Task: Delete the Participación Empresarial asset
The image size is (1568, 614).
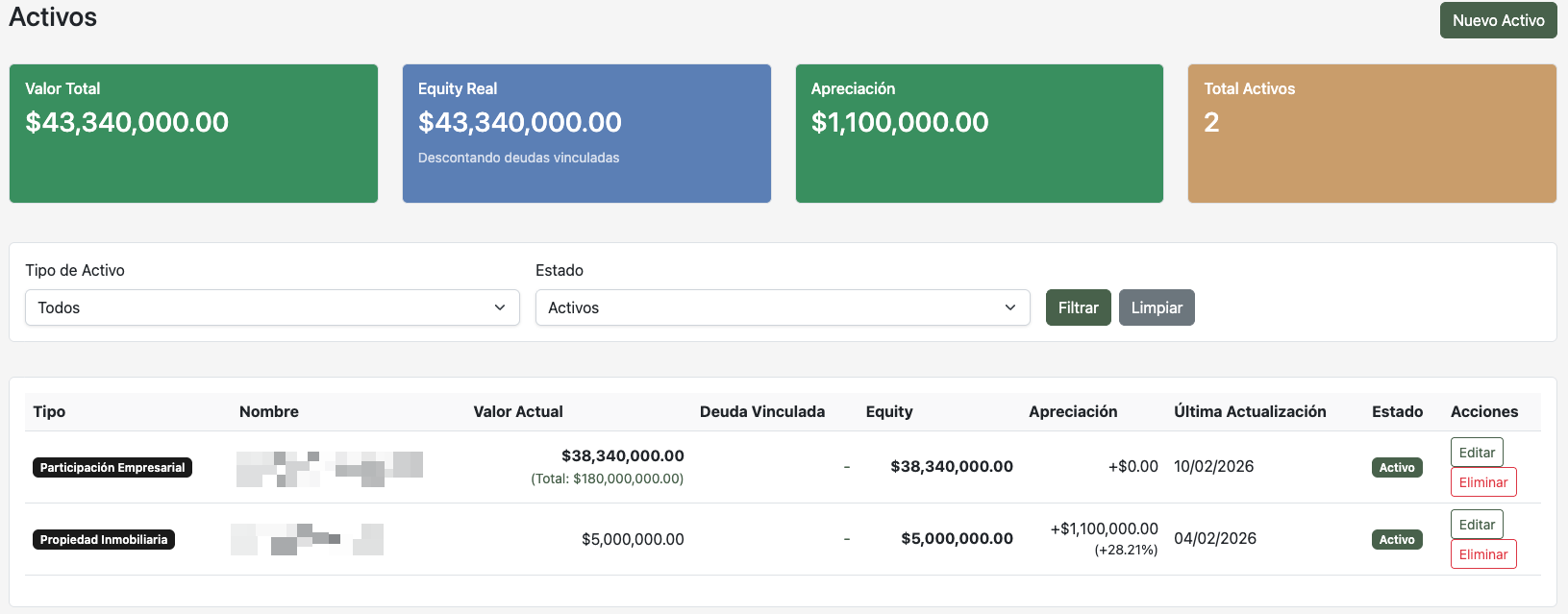Action: pyautogui.click(x=1483, y=482)
